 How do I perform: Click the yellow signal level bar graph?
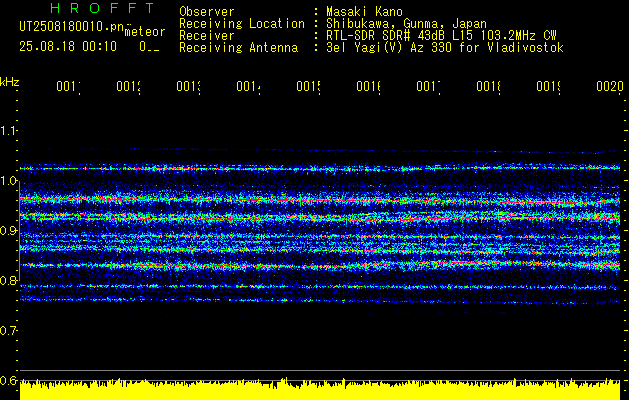(320, 389)
